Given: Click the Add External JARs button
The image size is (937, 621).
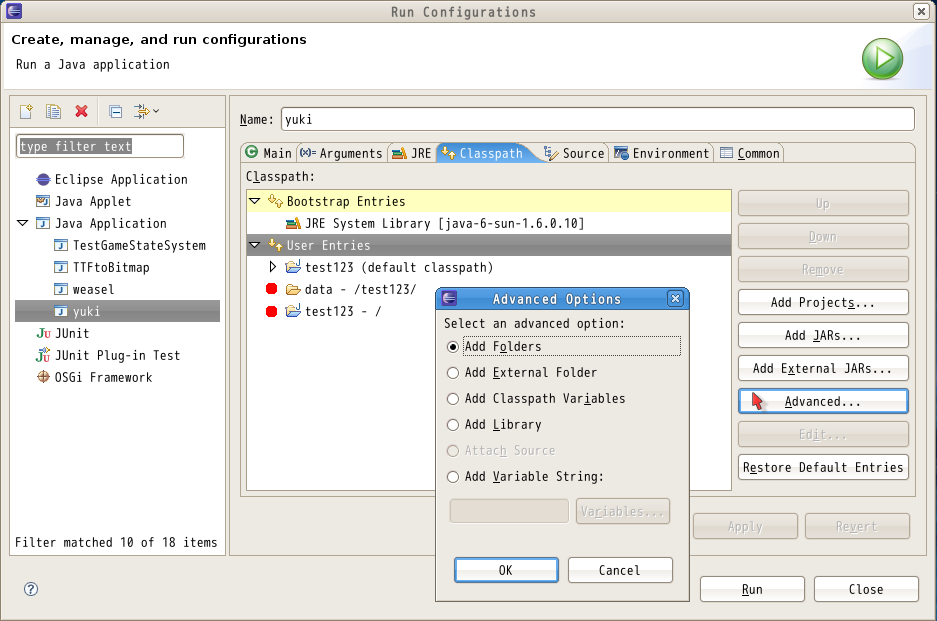Looking at the screenshot, I should [x=822, y=368].
